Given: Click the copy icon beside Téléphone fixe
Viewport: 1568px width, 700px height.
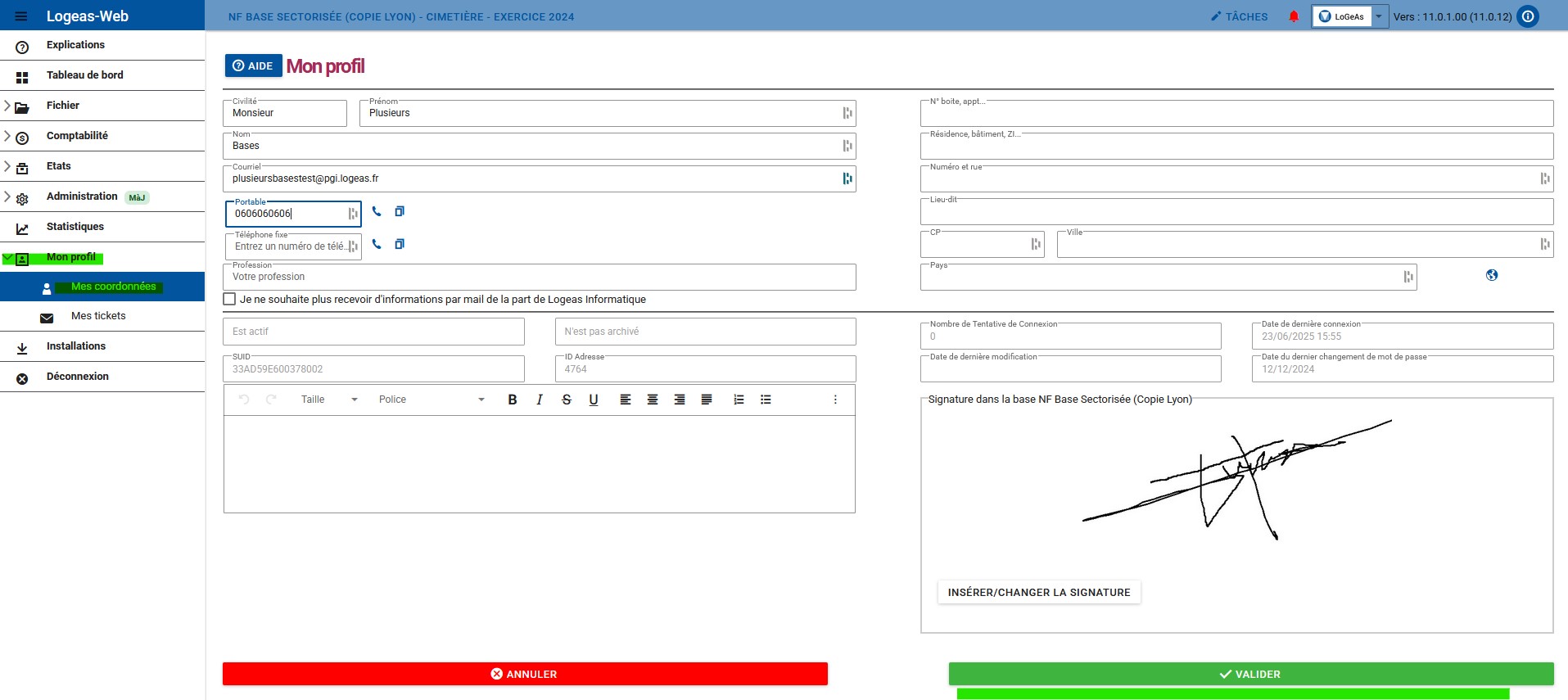Looking at the screenshot, I should 400,244.
